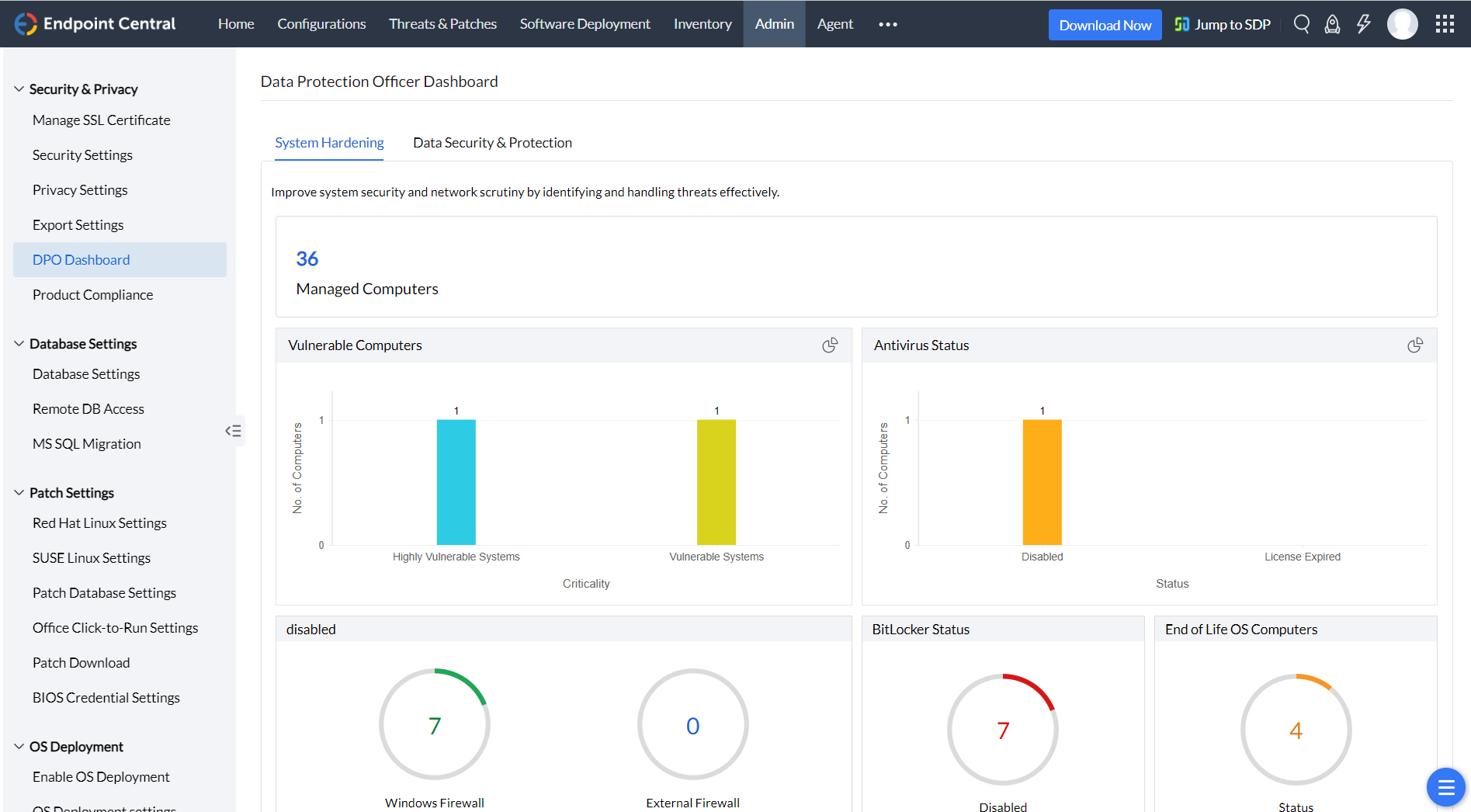Viewport: 1471px width, 812px height.
Task: Collapse the Security & Privacy section
Action: point(19,88)
